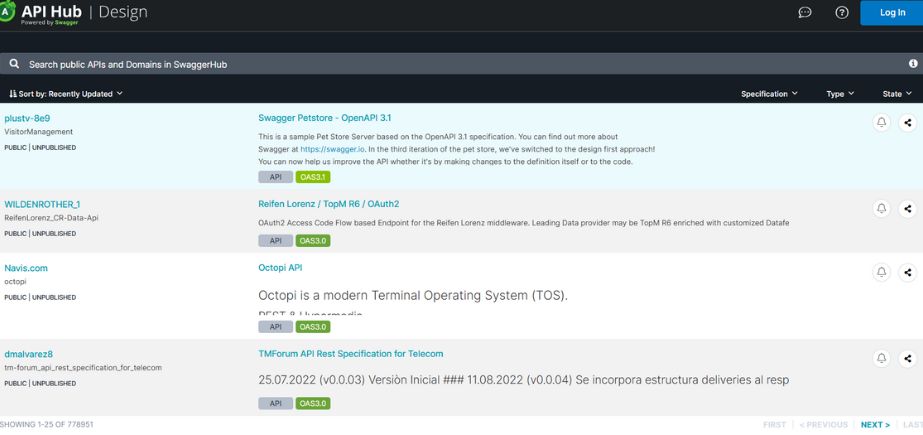923x435 pixels.
Task: Click OAS3.0 tag in Octopi row
Action: point(313,327)
